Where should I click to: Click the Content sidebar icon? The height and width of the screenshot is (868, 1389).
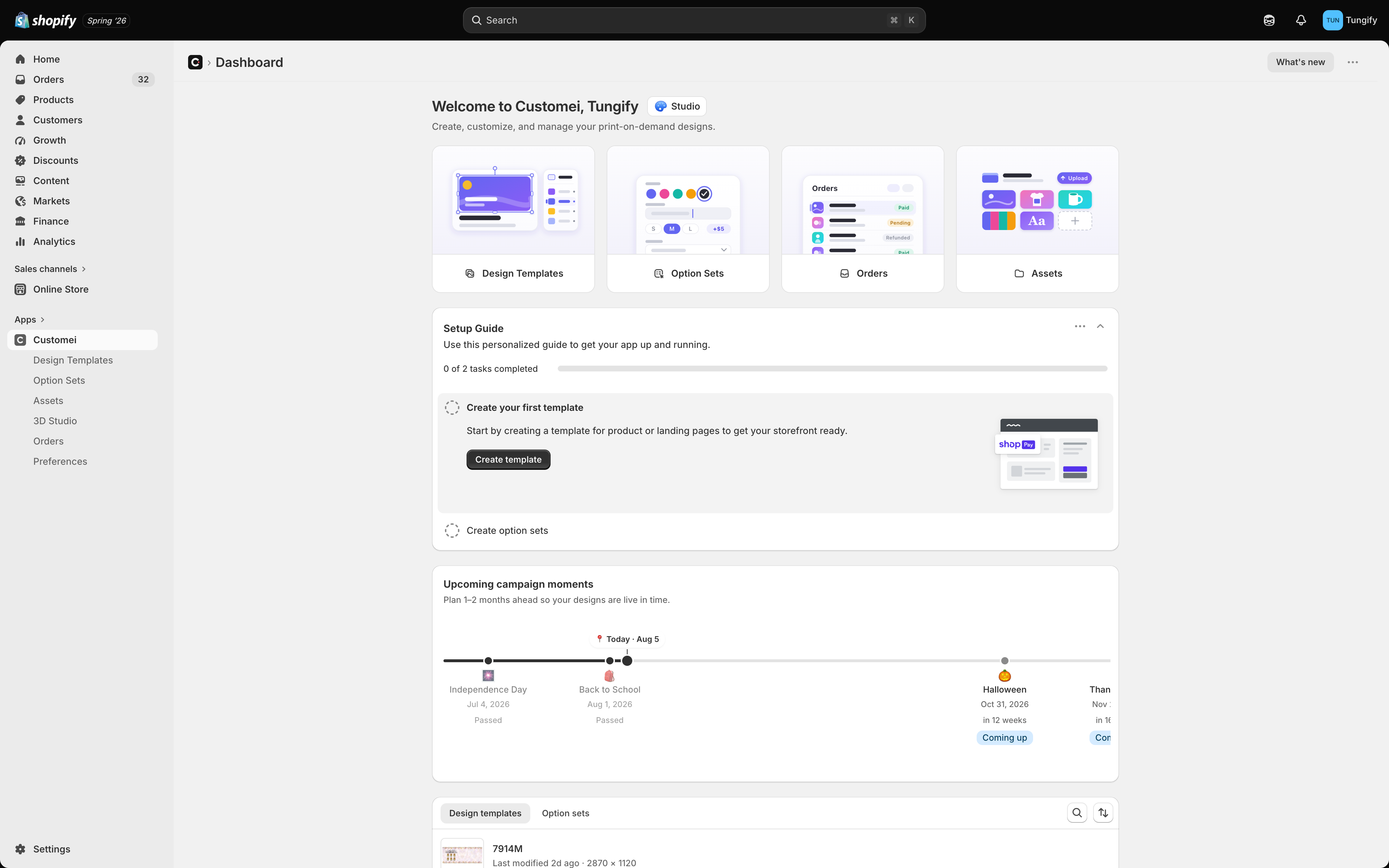pos(20,181)
